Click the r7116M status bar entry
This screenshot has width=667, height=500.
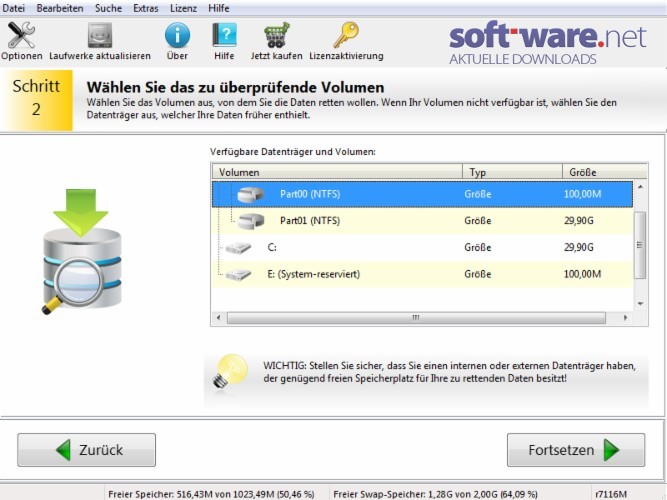point(611,494)
